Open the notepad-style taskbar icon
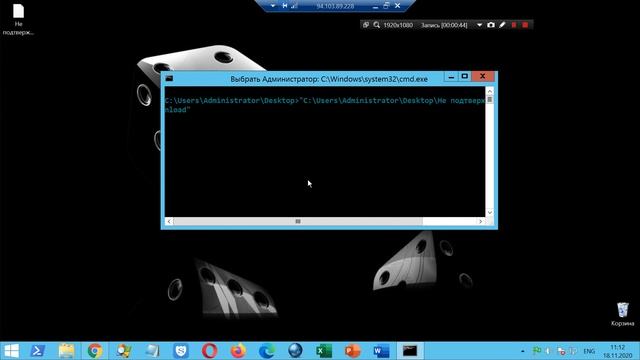Screen dimensions: 640x360 (x=152, y=351)
